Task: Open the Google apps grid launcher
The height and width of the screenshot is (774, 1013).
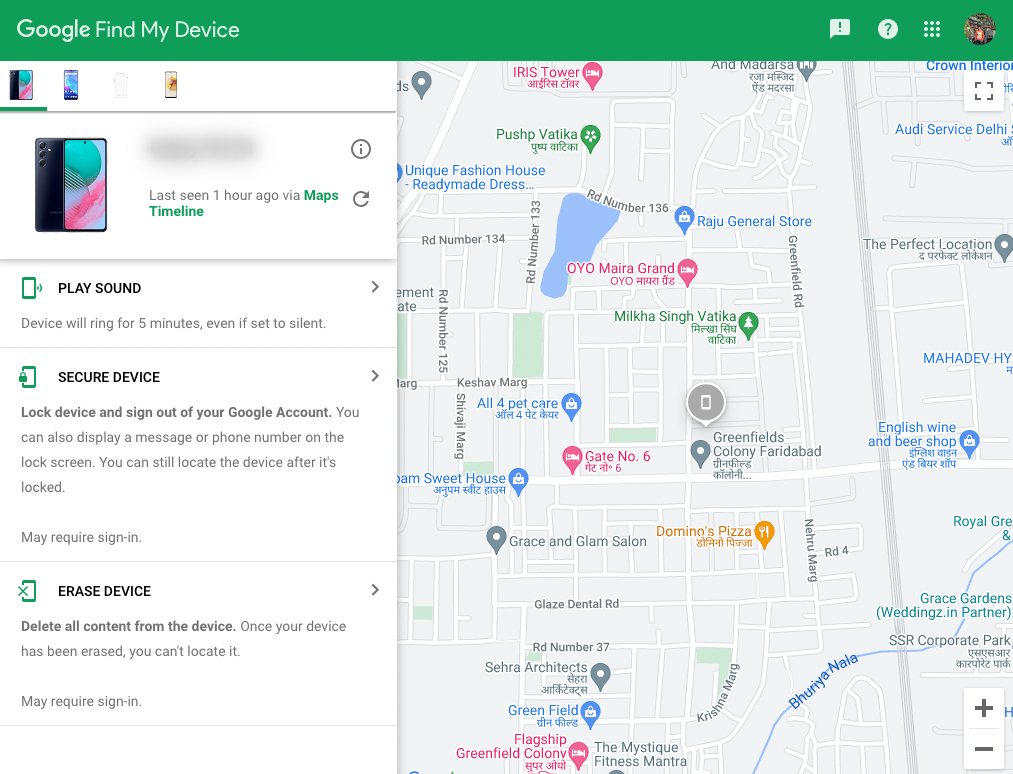Action: tap(932, 29)
